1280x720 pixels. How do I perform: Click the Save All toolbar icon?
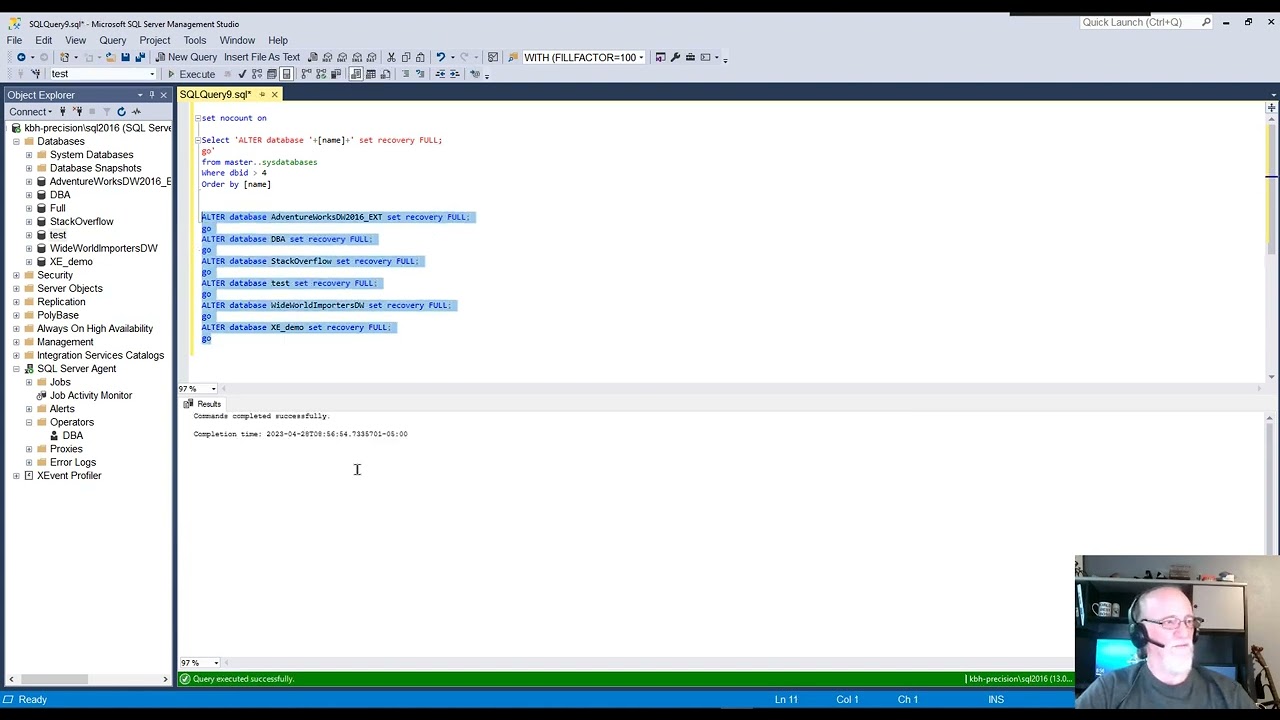pyautogui.click(x=140, y=57)
